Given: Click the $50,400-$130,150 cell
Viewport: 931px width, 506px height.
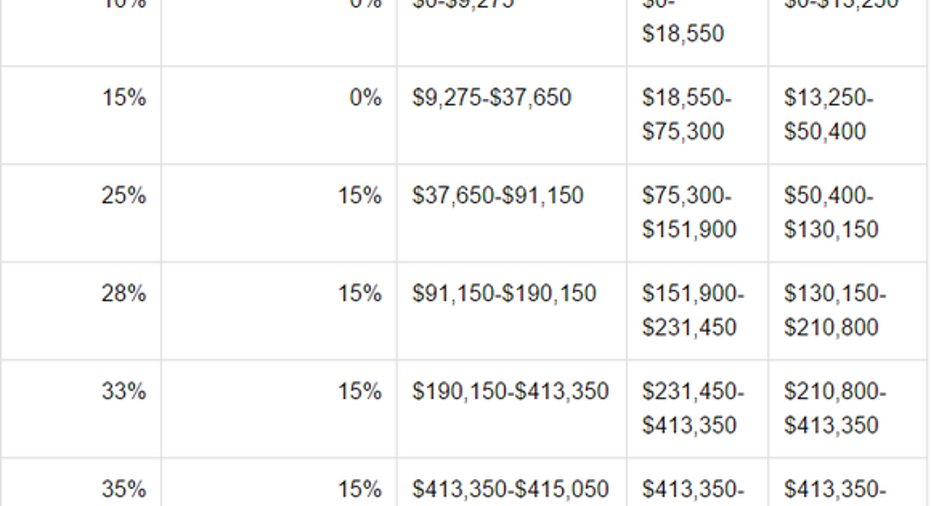Looking at the screenshot, I should [x=831, y=212].
